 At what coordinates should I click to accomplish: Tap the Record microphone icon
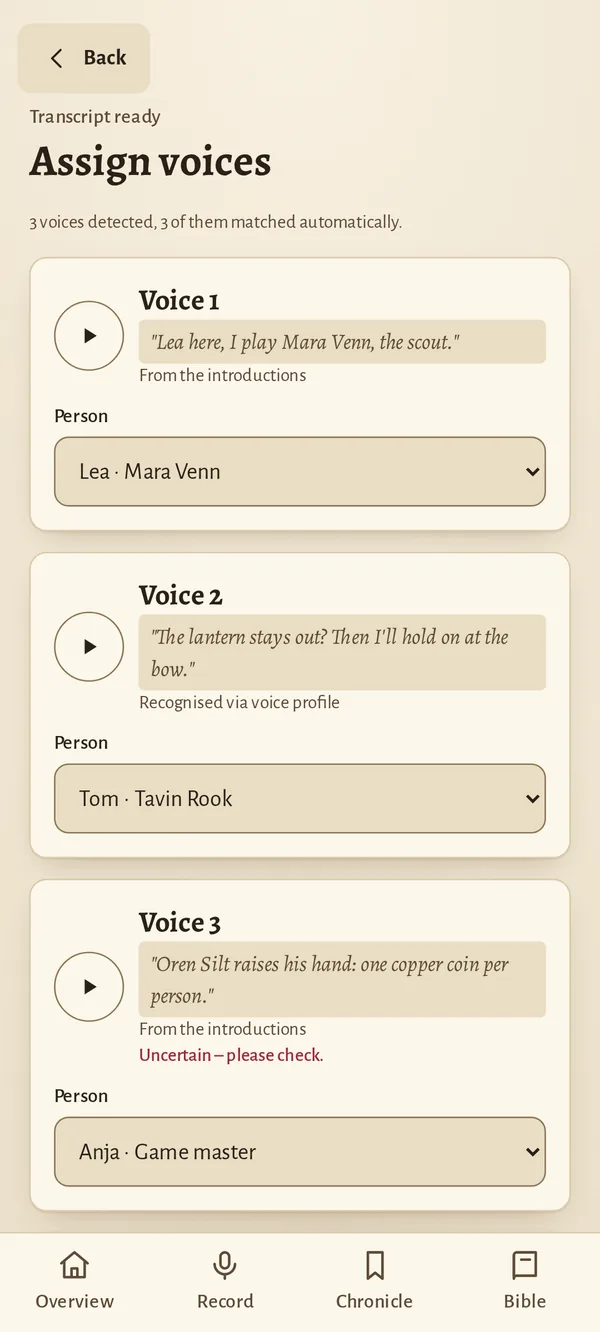pos(225,1265)
